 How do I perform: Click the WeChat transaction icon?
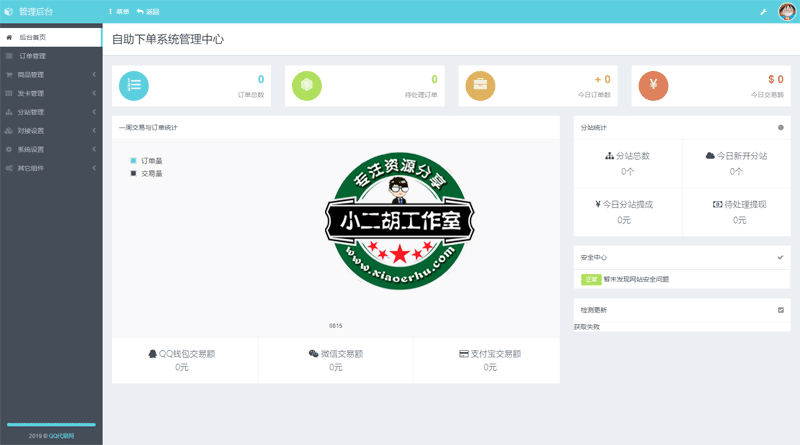(x=313, y=354)
